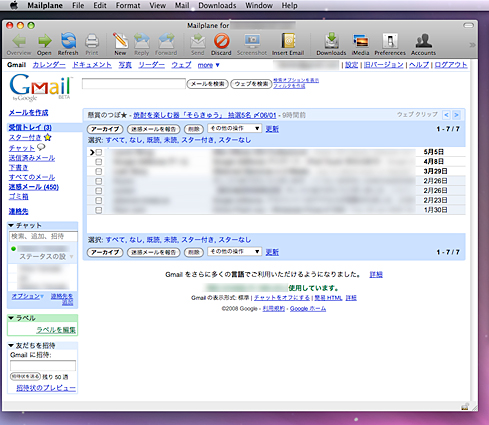The image size is (489, 425).
Task: Open the Mail menu
Action: 182,5
